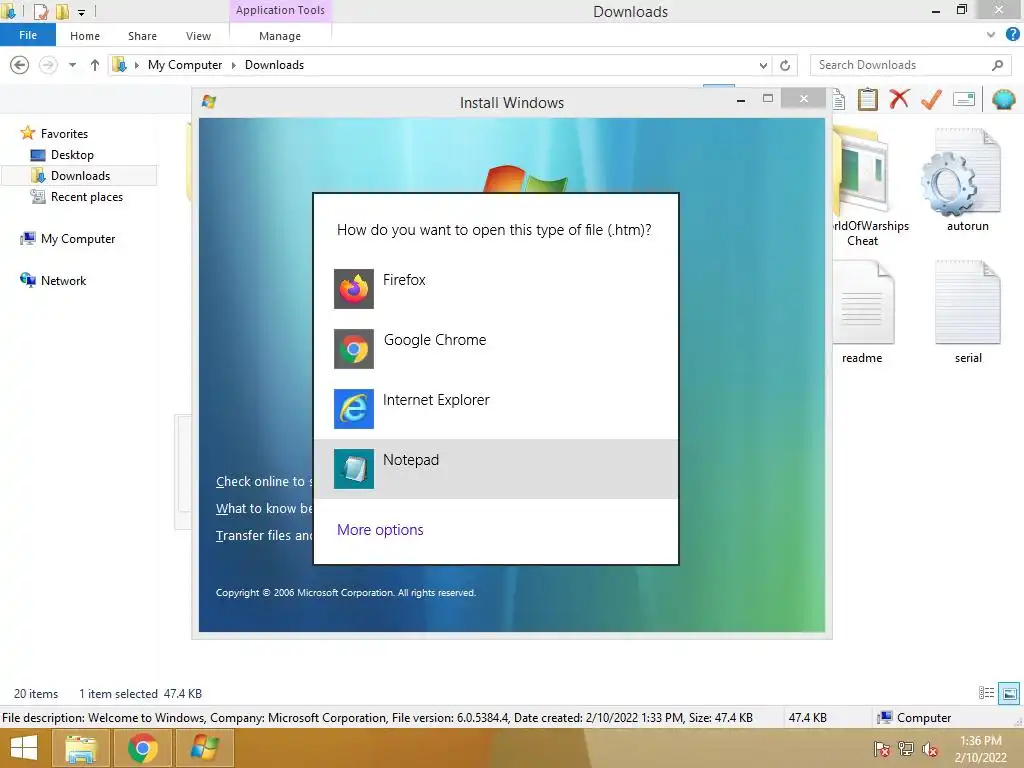The height and width of the screenshot is (768, 1024).
Task: Open the Share ribbon tab
Action: tap(142, 36)
